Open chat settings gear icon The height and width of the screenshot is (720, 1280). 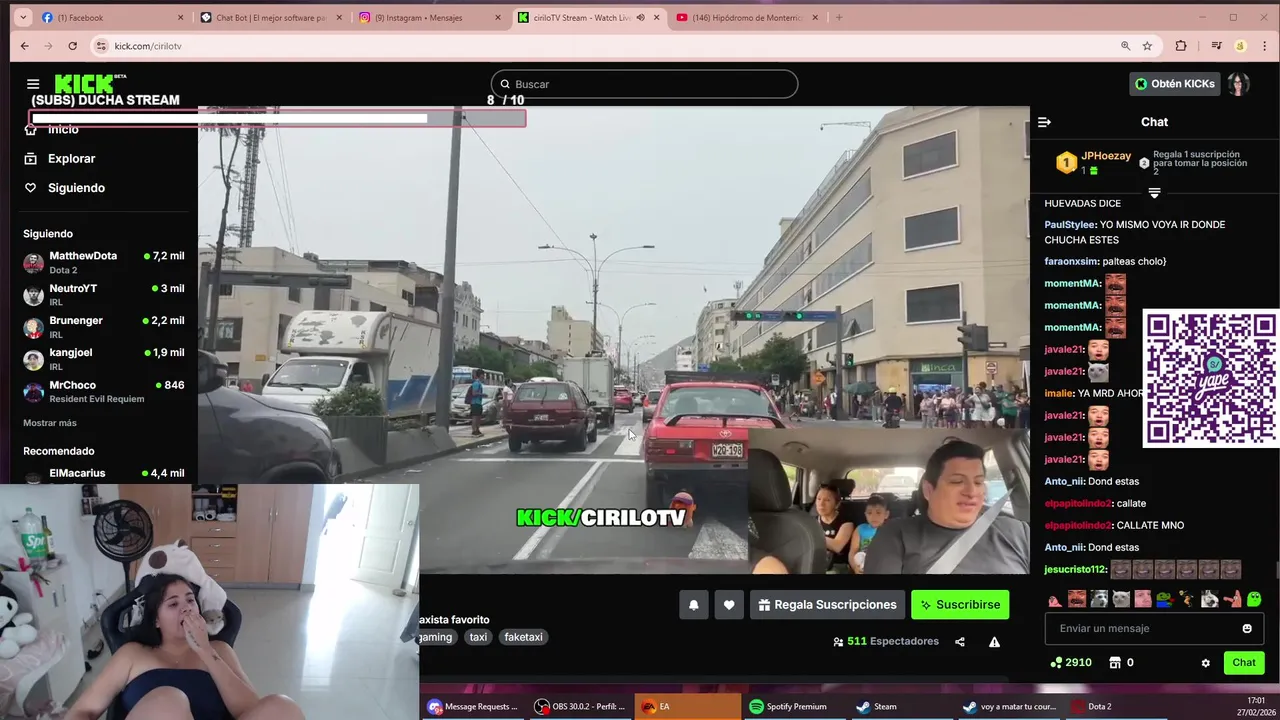pos(1205,663)
